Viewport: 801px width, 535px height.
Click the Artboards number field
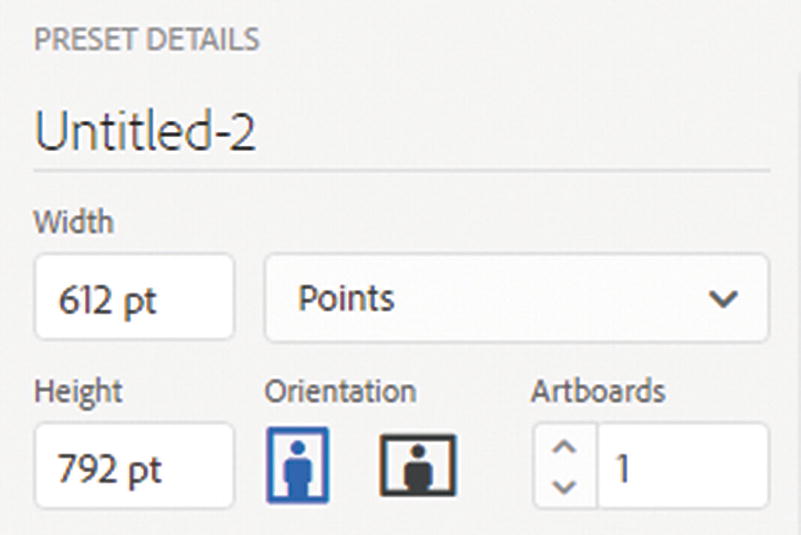click(x=682, y=466)
